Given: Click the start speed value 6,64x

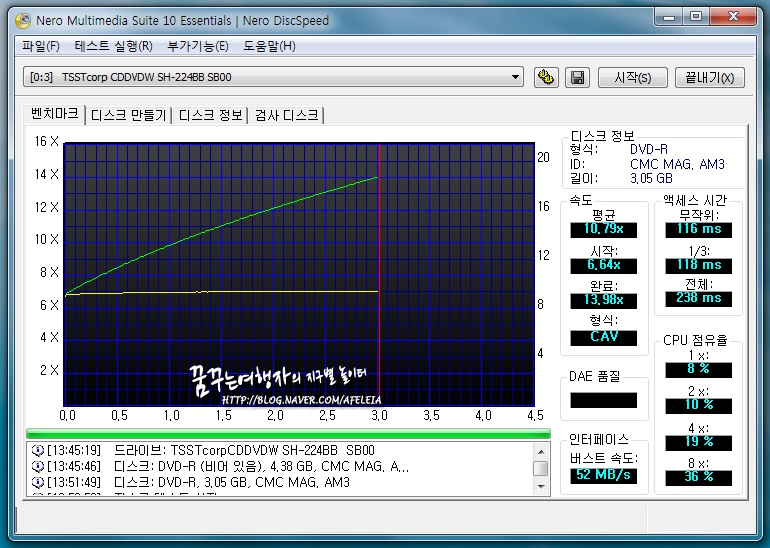Looking at the screenshot, I should [604, 266].
